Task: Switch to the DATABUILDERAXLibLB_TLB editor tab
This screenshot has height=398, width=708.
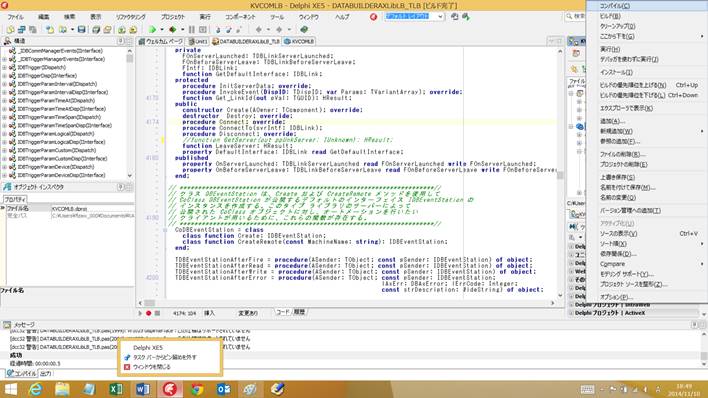Action: [x=246, y=41]
